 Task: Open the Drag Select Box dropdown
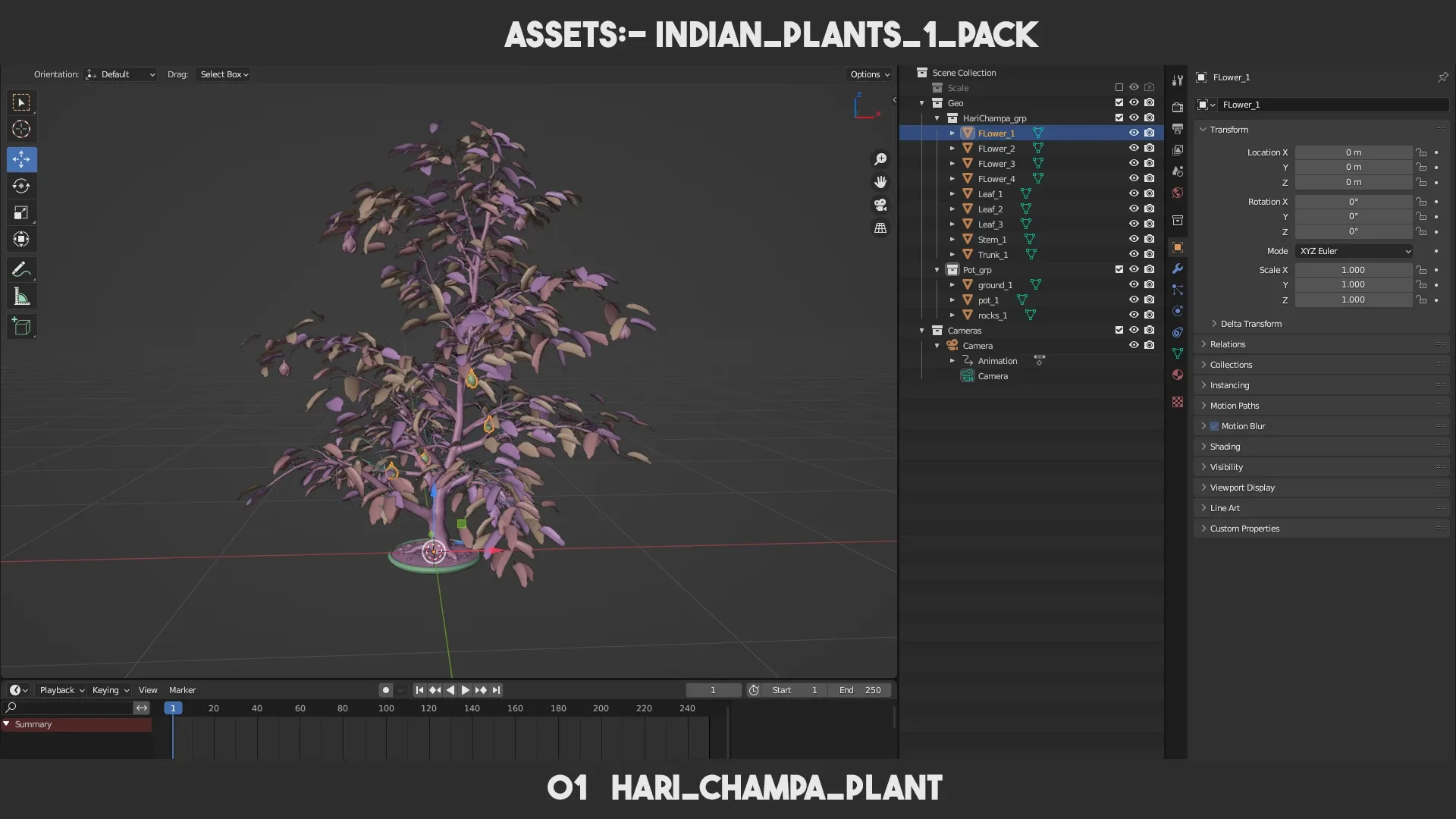point(224,74)
